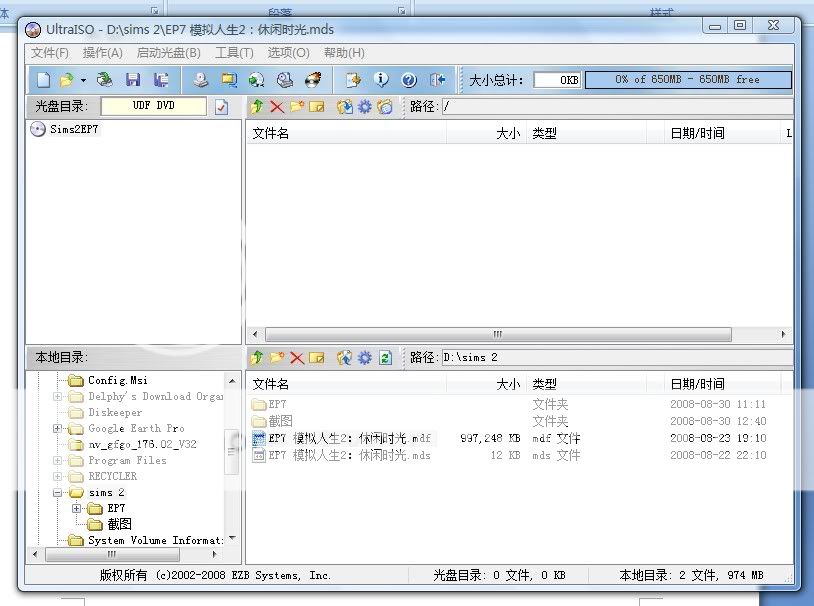Viewport: 814px width, 606px height.
Task: Click the up-folder arrow in local directory toolbar
Action: coord(257,357)
